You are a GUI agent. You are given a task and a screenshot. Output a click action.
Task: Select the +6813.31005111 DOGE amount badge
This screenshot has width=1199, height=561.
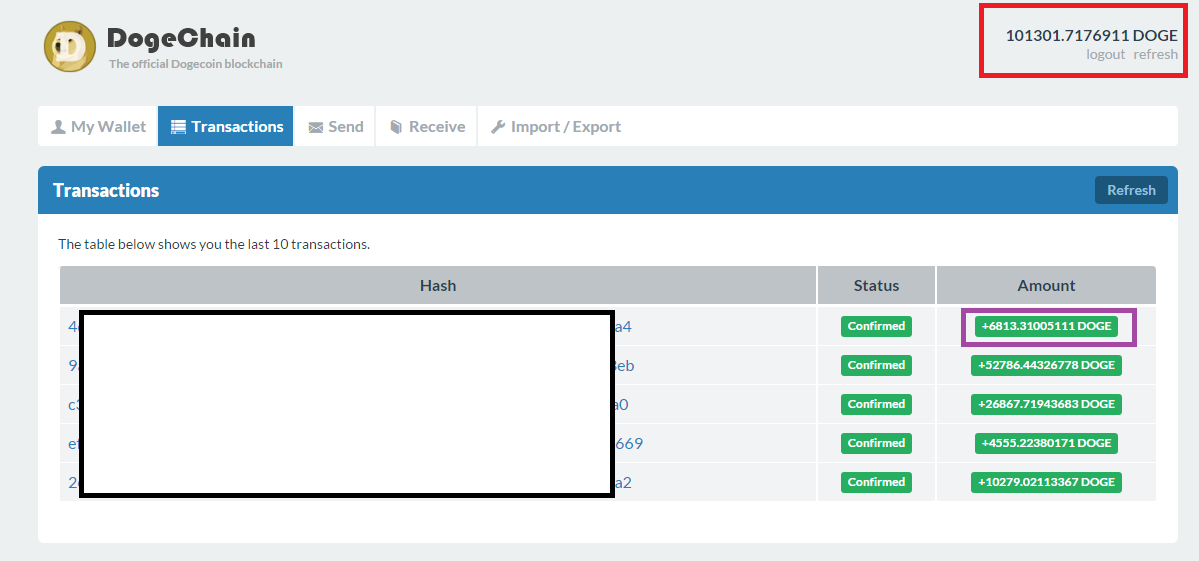coord(1046,326)
